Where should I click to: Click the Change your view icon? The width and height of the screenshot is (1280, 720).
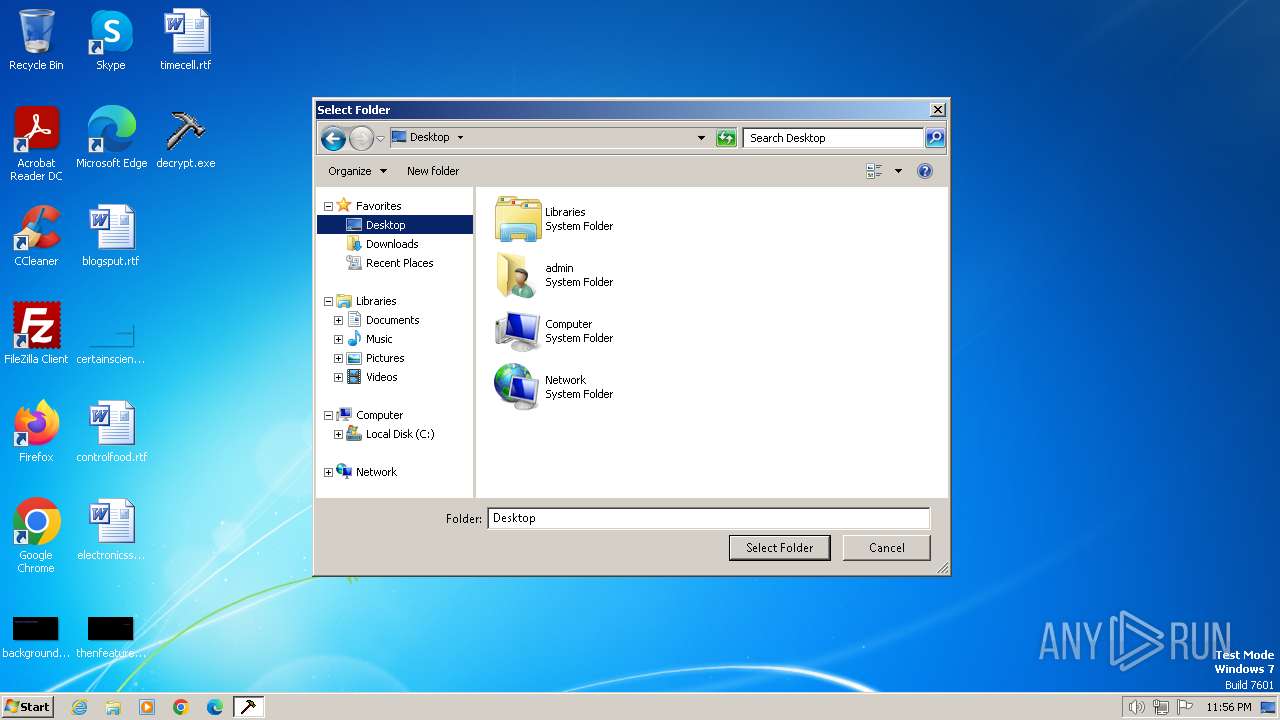pos(874,171)
